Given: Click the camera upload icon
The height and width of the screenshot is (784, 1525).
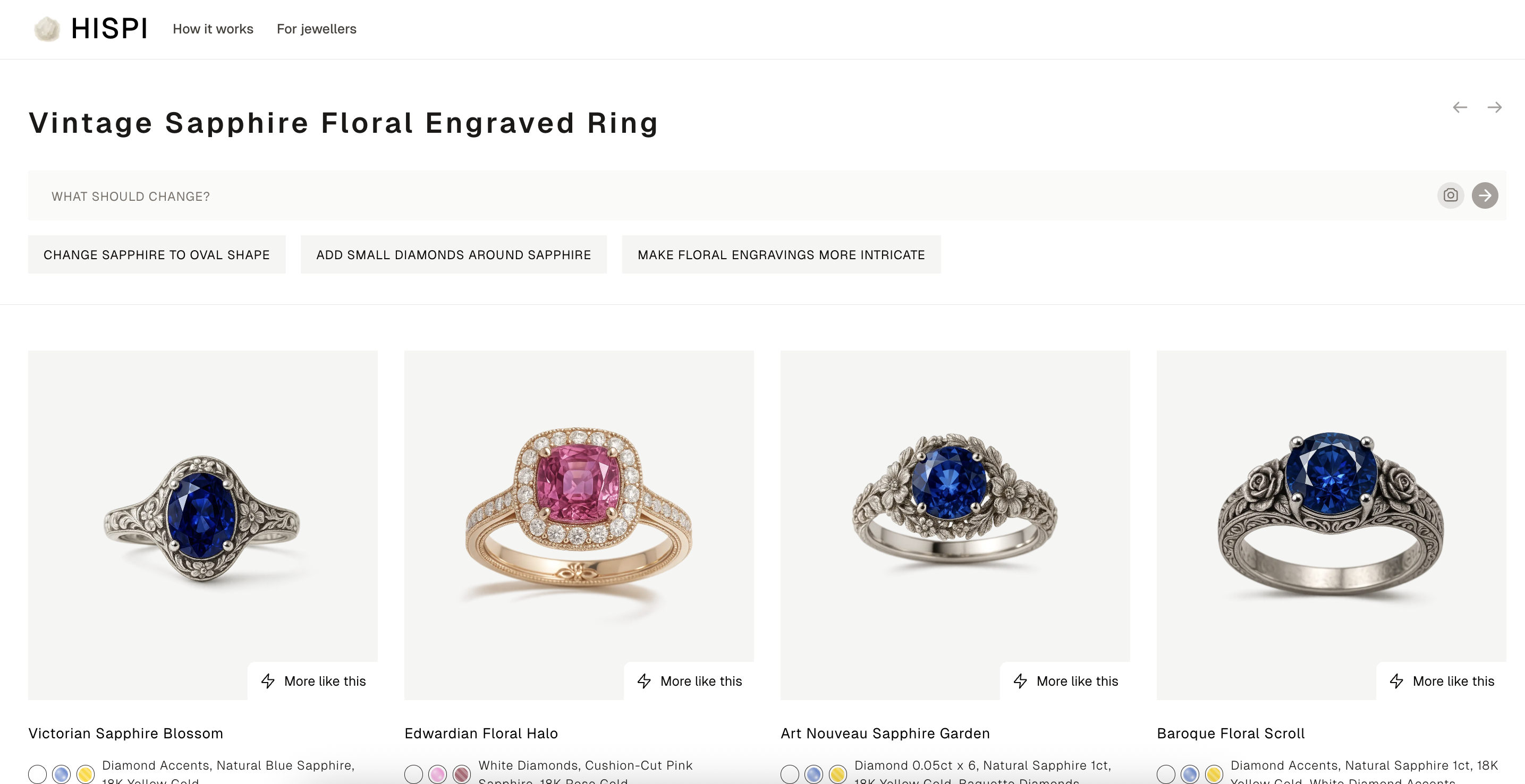Looking at the screenshot, I should tap(1451, 195).
